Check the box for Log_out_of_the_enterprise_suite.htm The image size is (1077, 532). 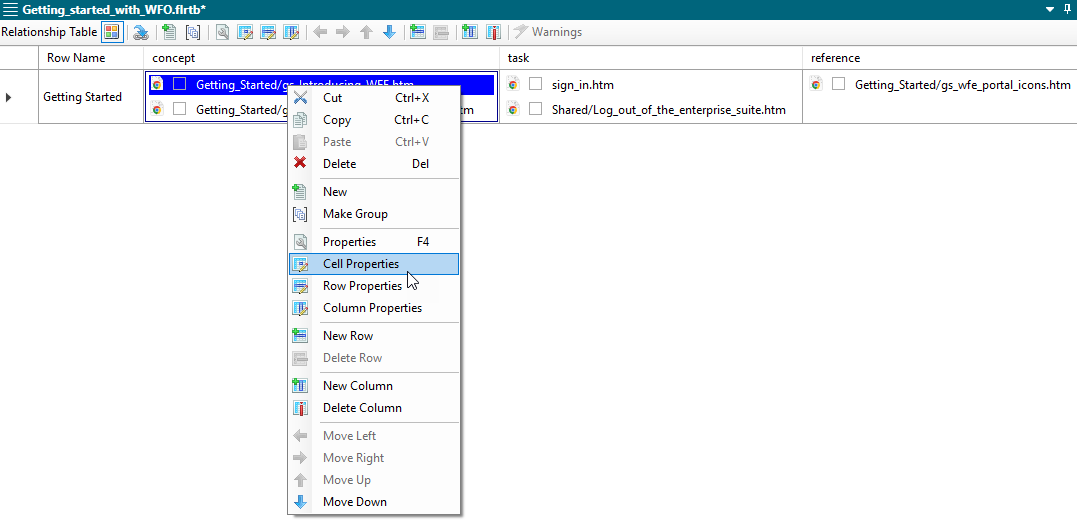[x=536, y=109]
